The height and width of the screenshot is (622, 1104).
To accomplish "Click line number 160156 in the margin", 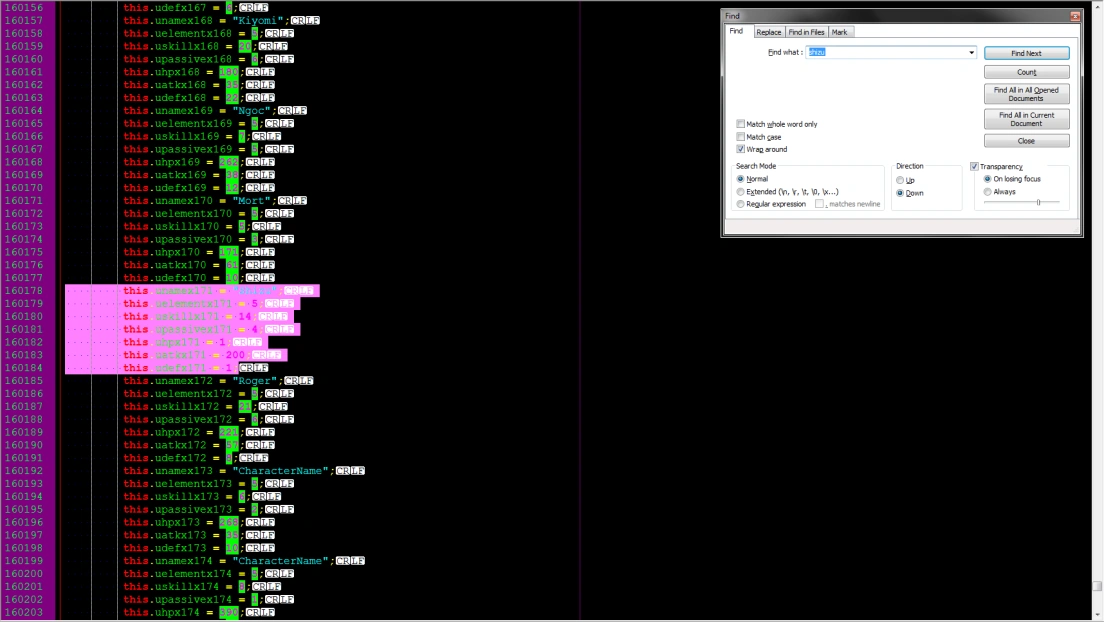I will click(23, 8).
